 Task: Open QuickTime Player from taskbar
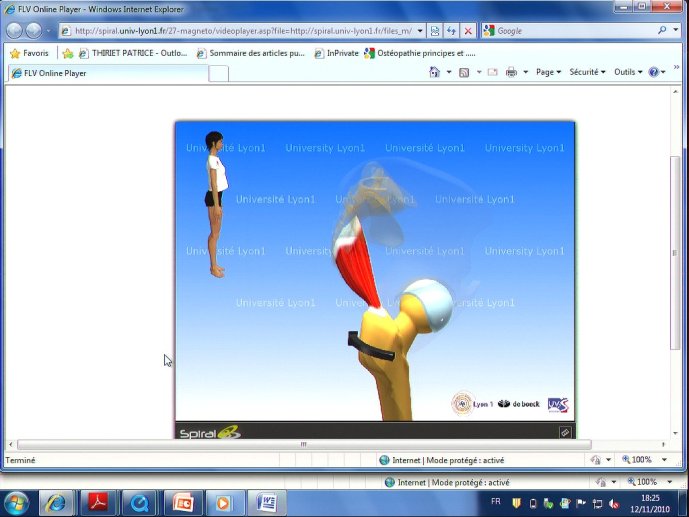click(139, 503)
